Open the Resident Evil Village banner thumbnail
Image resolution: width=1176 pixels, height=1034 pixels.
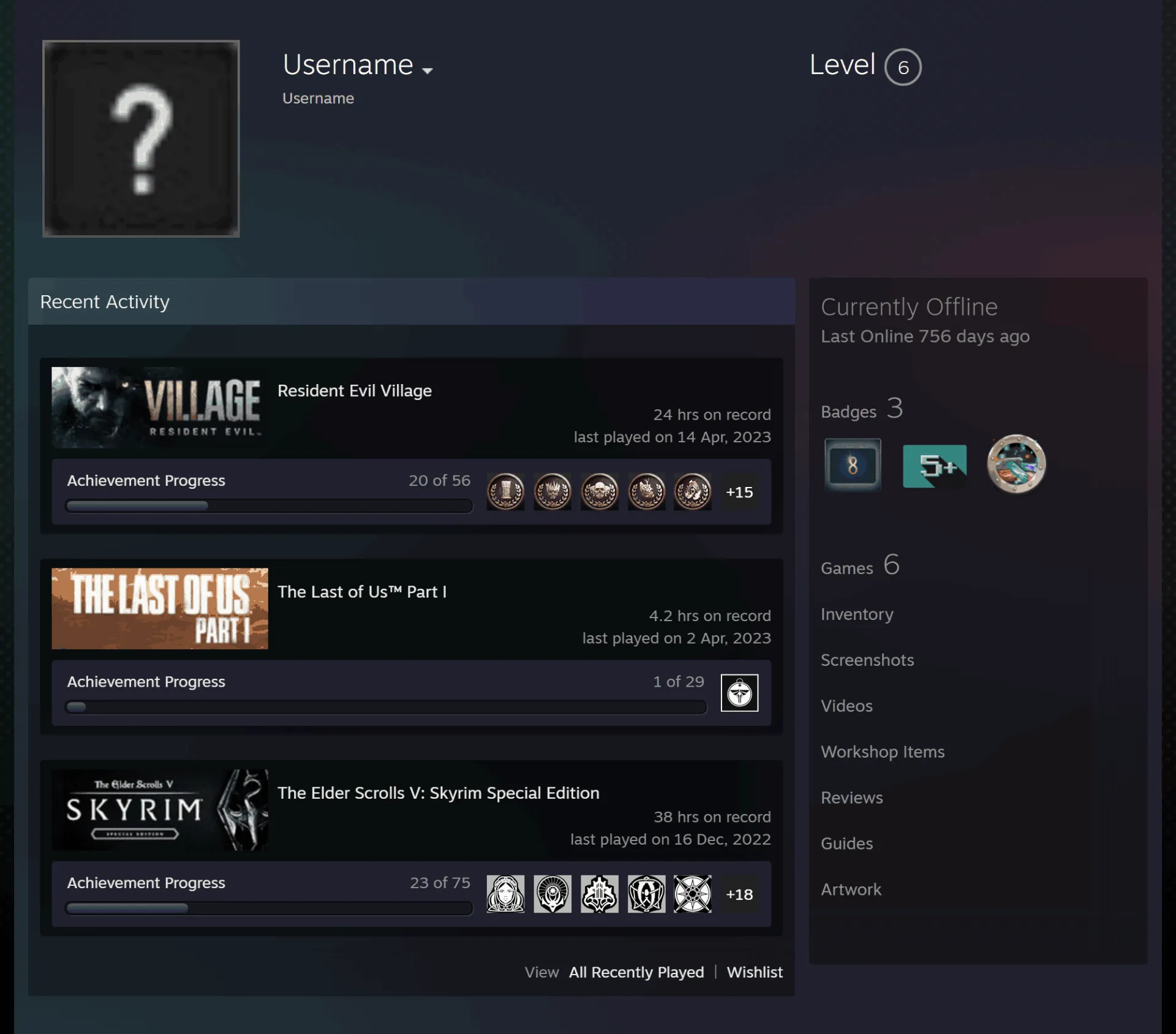[x=160, y=407]
